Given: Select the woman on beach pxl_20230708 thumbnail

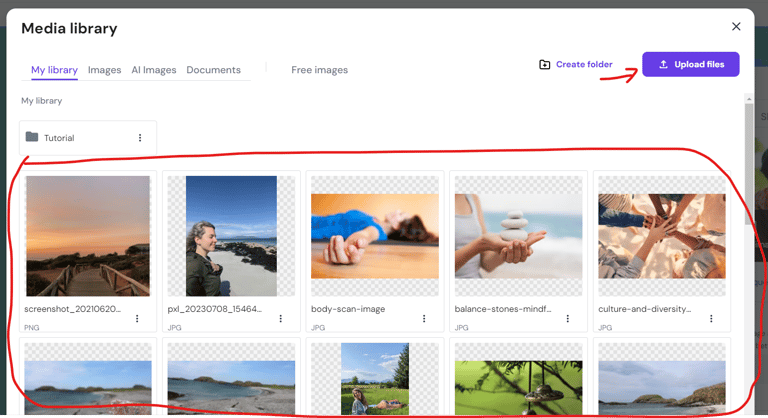Looking at the screenshot, I should [231, 236].
